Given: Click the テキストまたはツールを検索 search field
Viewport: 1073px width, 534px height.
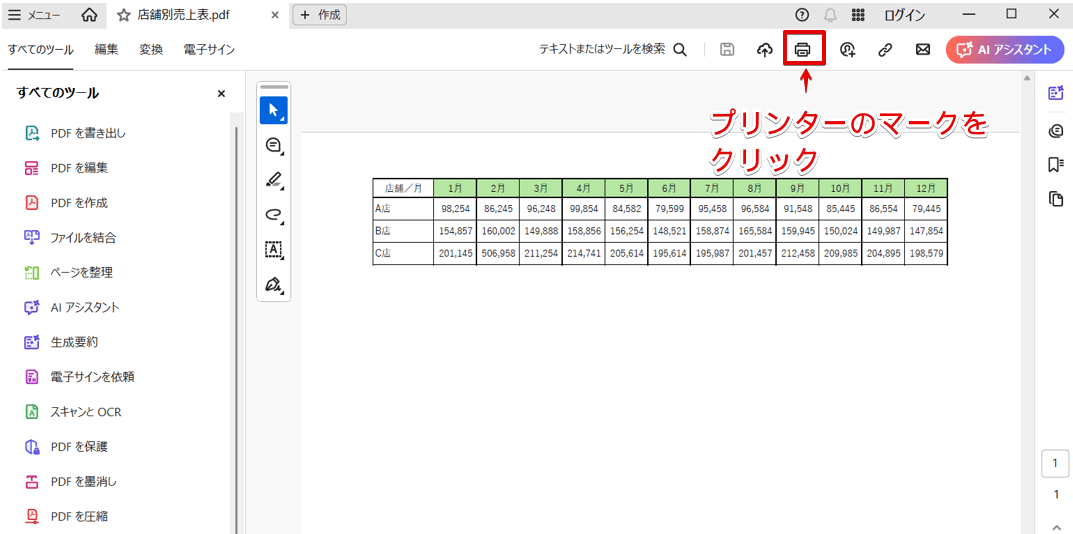Looking at the screenshot, I should tap(612, 49).
